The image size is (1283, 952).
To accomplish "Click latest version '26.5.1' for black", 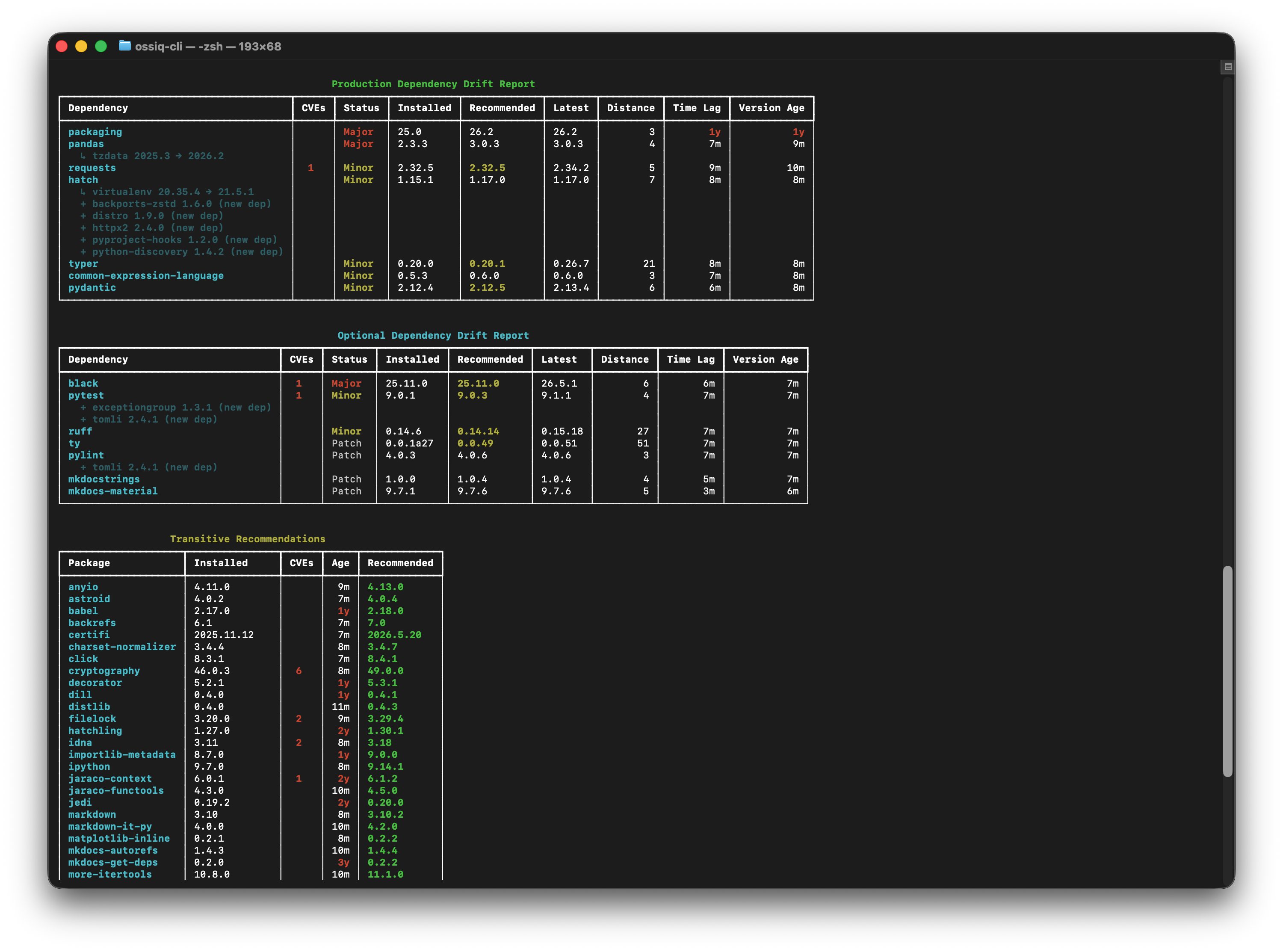I will (559, 383).
